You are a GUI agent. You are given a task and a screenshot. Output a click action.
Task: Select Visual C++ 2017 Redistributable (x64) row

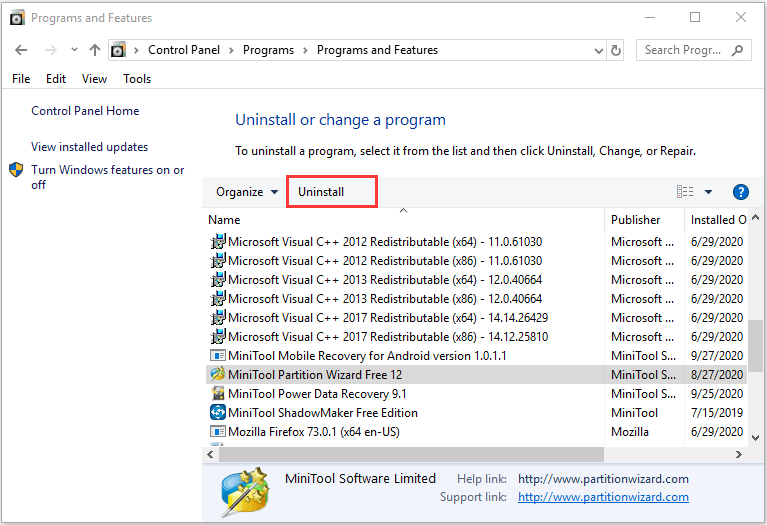pos(476,318)
